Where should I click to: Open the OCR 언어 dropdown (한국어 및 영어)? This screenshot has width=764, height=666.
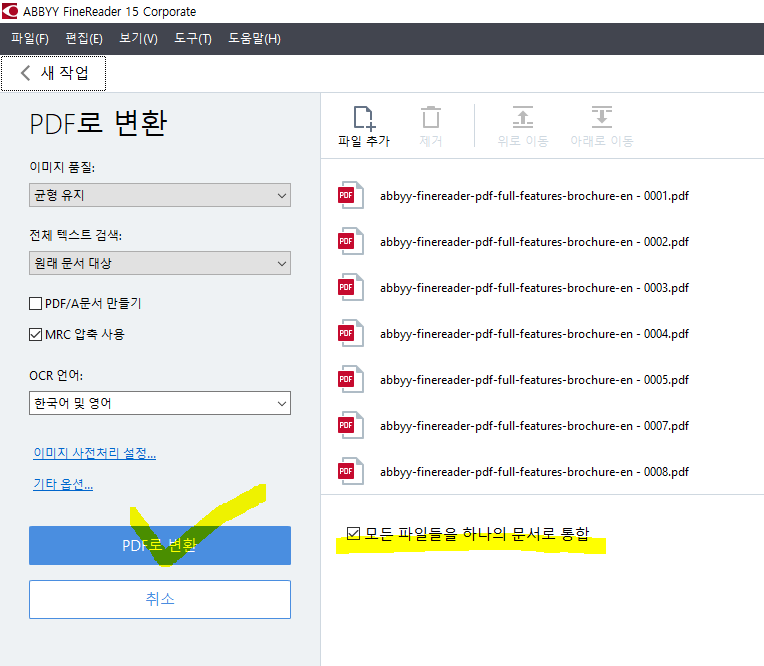coord(160,403)
